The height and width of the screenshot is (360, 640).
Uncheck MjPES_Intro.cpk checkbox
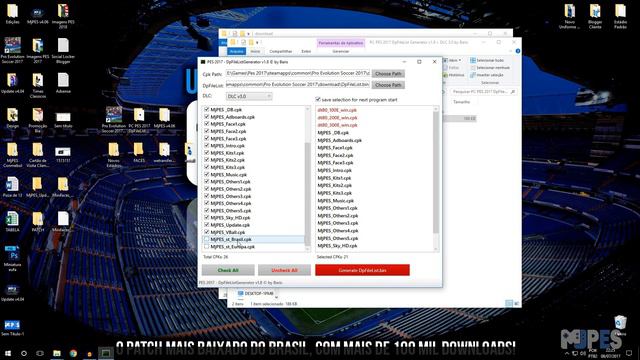point(207,145)
